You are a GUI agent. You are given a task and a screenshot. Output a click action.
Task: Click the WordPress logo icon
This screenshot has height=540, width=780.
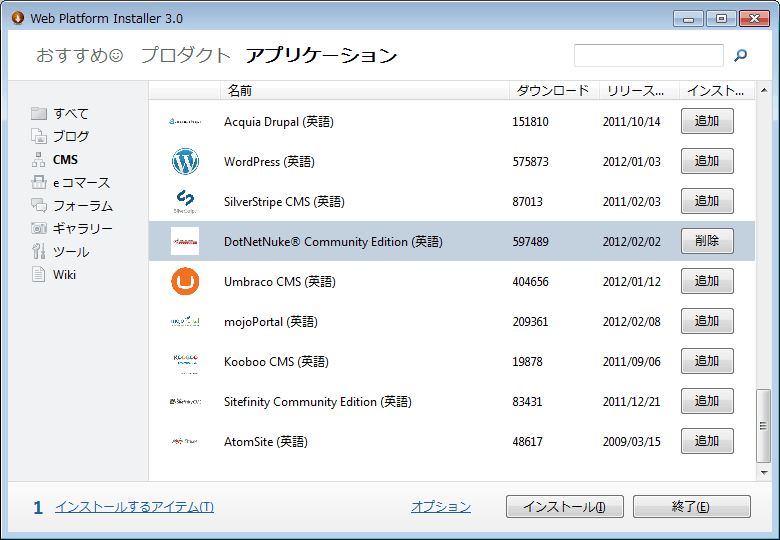tap(185, 162)
